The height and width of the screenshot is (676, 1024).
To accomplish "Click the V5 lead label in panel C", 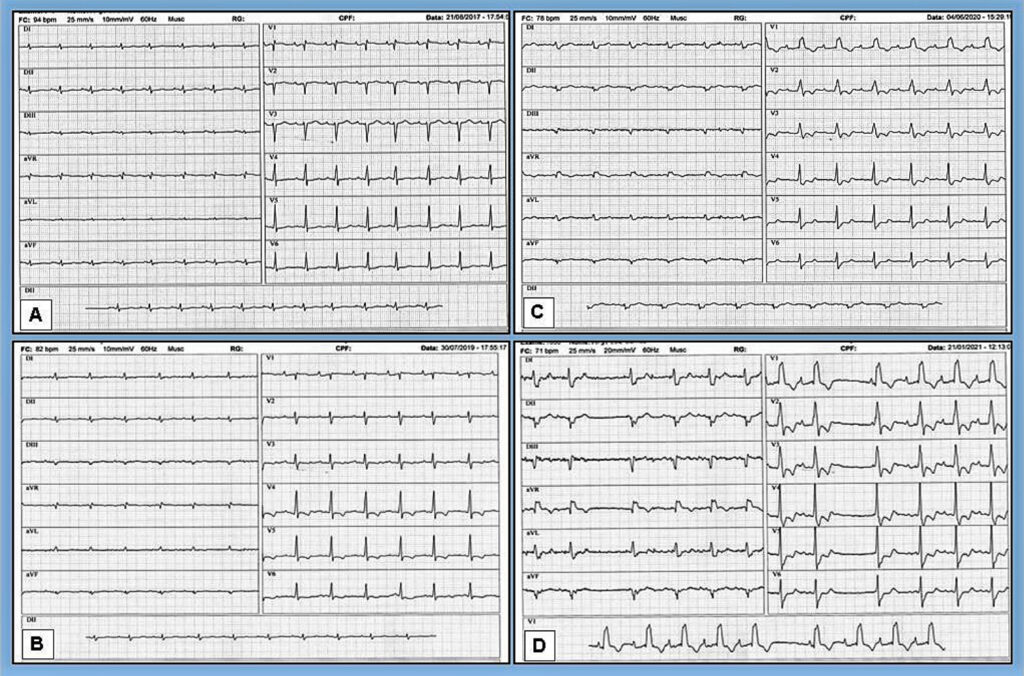I will point(775,199).
